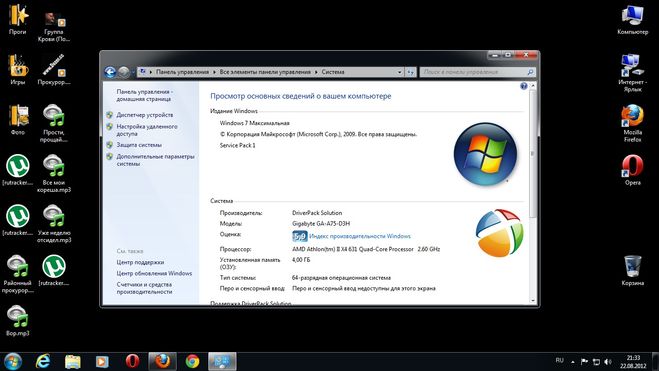Click the help question mark icon
The image size is (659, 371).
click(x=524, y=86)
